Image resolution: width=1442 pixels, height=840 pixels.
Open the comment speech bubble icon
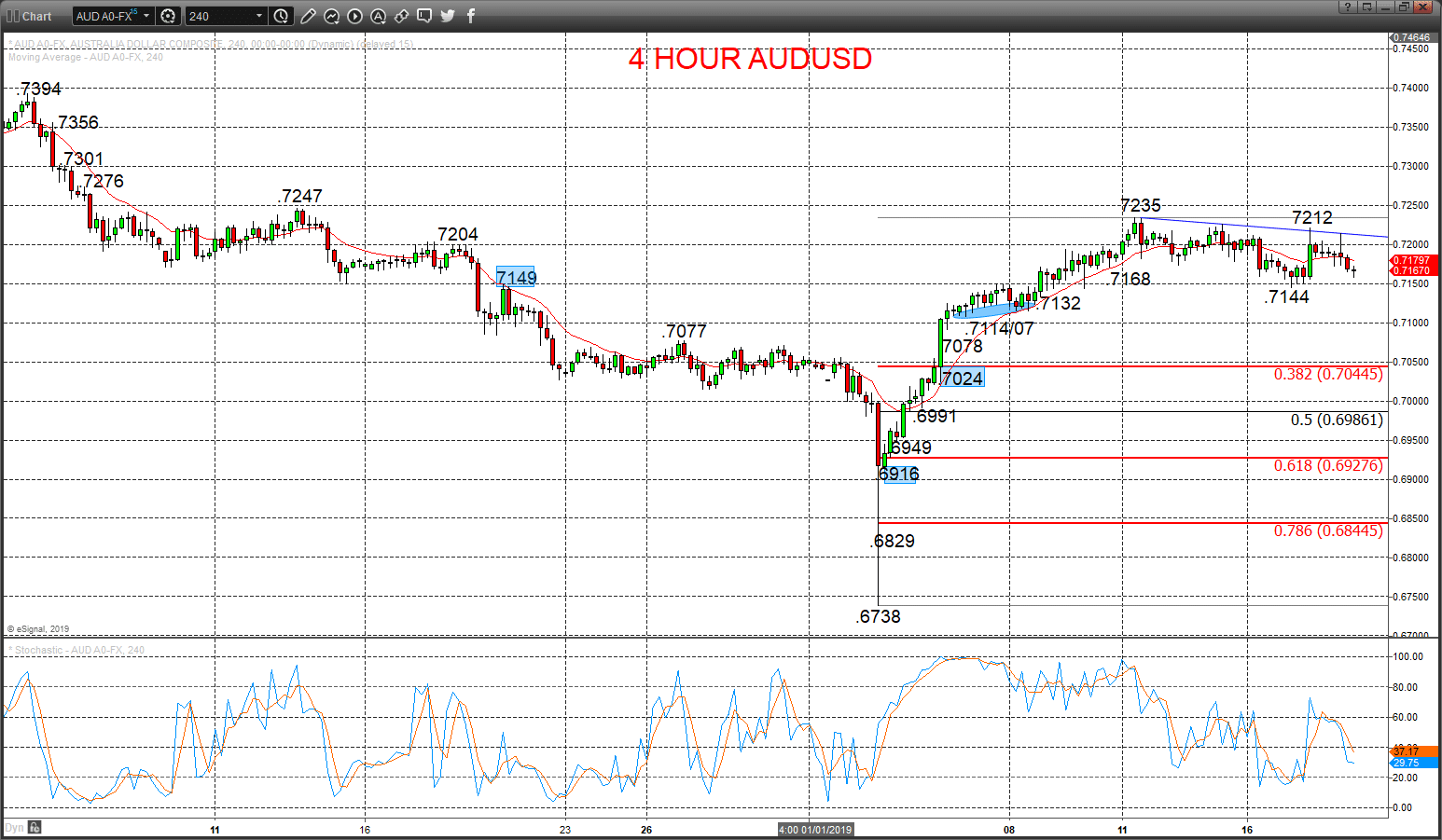pyautogui.click(x=424, y=16)
